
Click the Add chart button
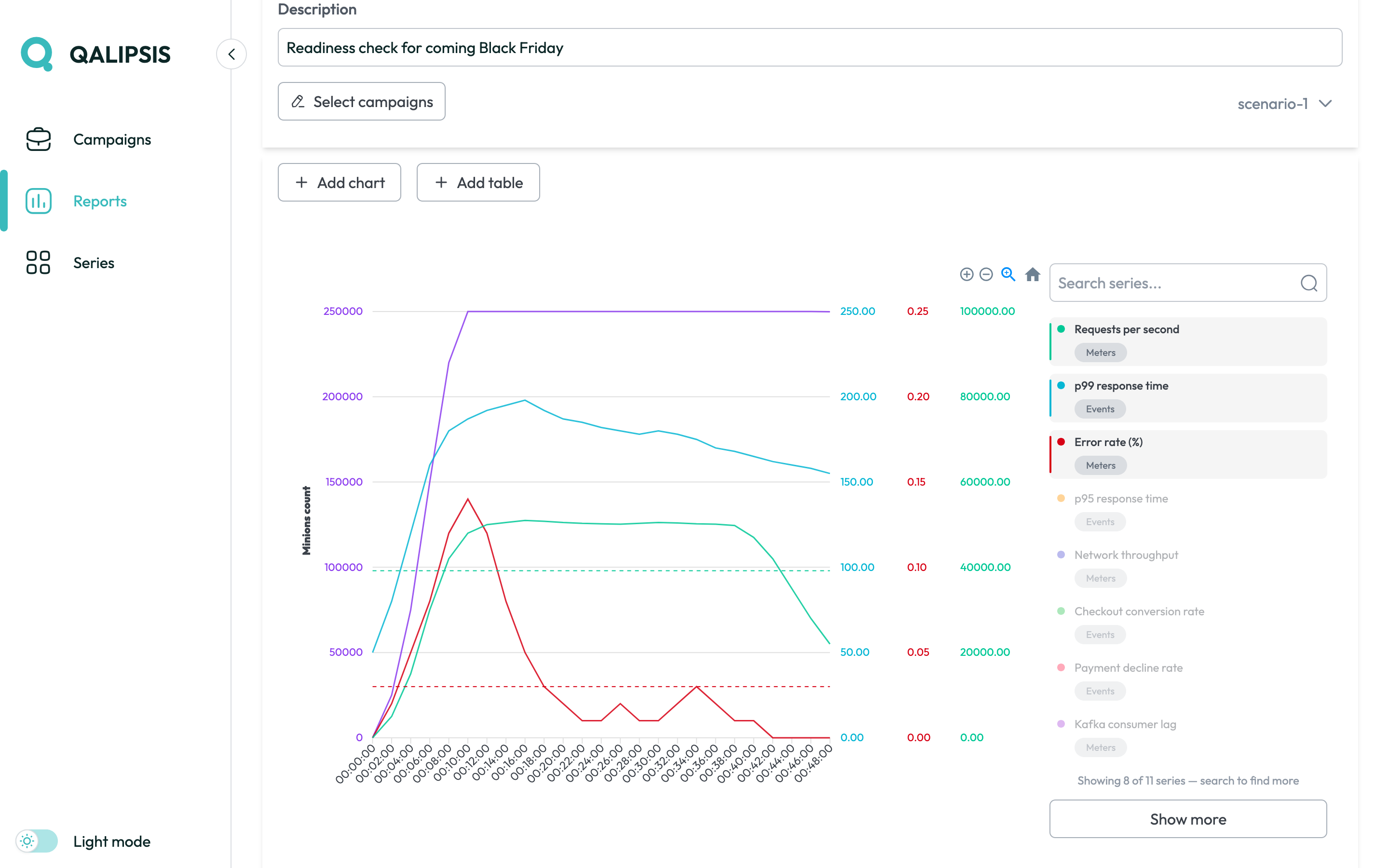tap(339, 183)
